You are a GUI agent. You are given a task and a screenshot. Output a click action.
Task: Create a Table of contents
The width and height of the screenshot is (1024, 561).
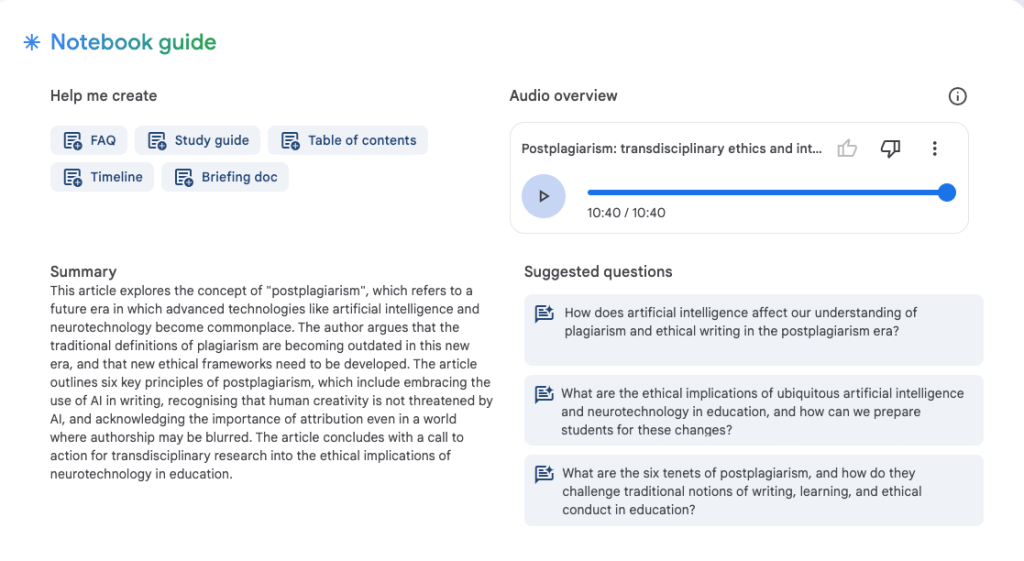click(x=348, y=141)
